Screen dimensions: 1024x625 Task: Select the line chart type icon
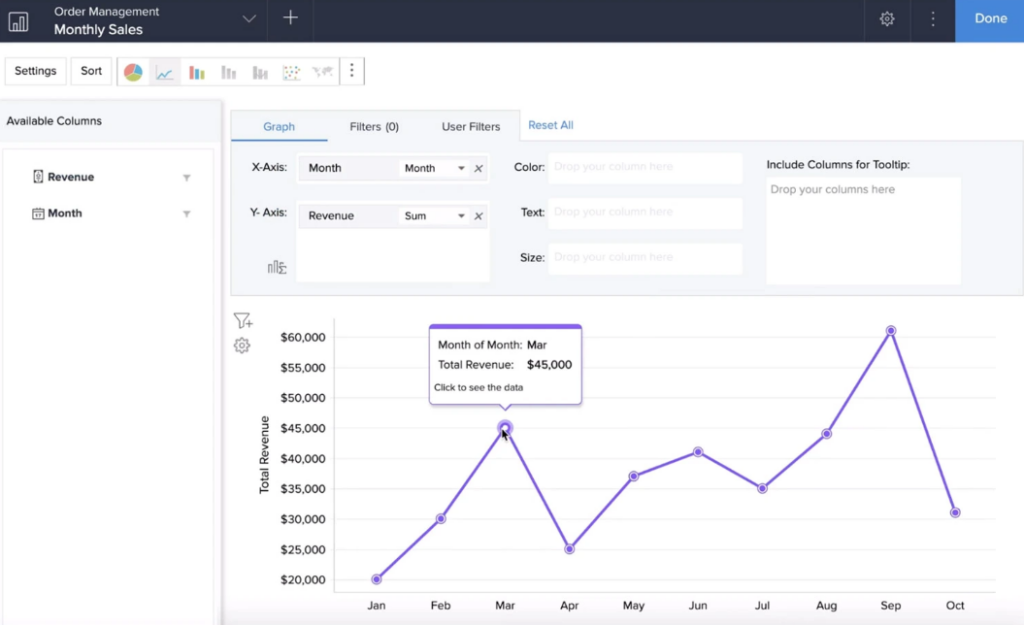coord(165,71)
